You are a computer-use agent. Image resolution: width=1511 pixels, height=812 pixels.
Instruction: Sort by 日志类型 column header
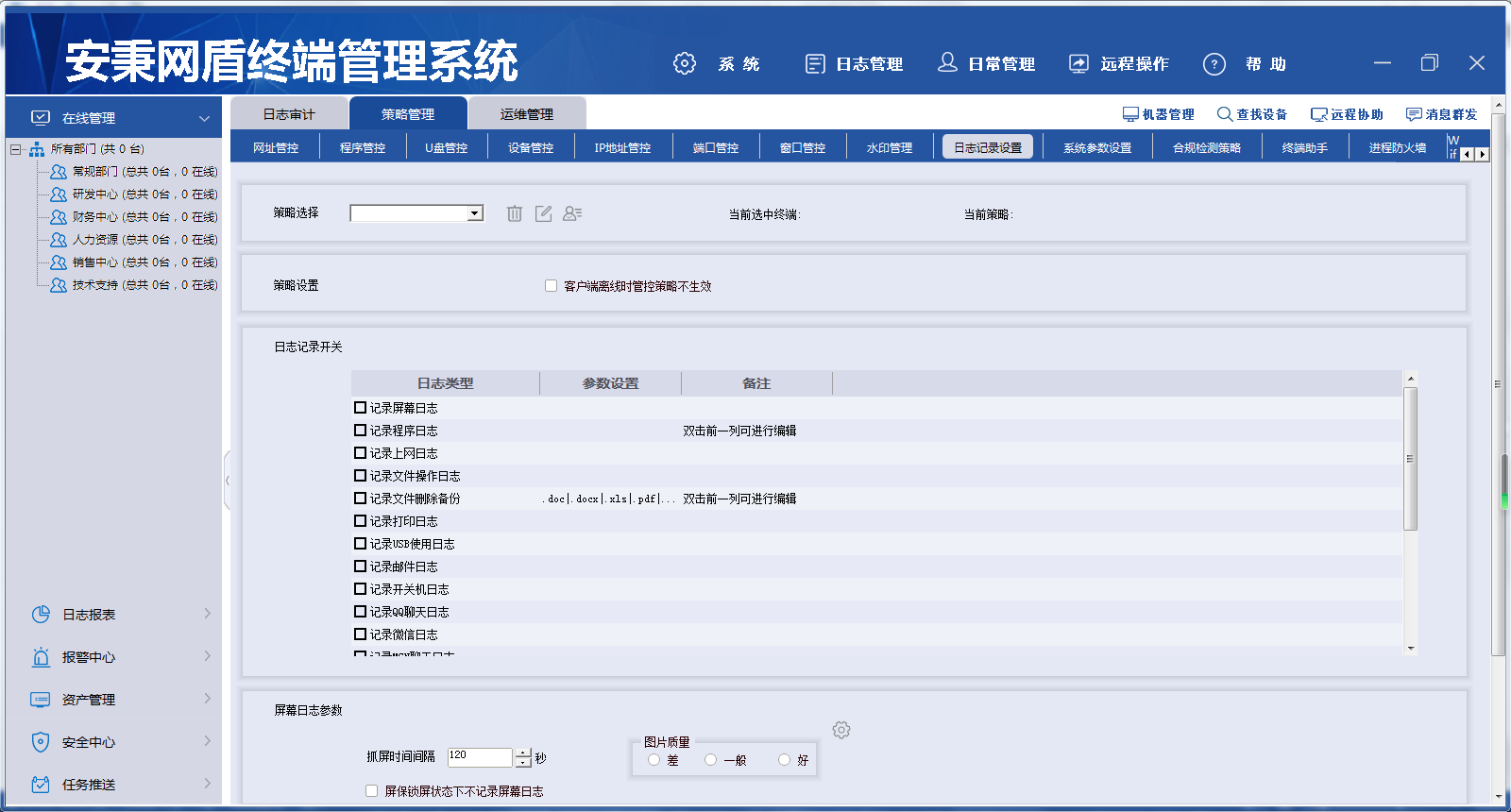(x=446, y=383)
